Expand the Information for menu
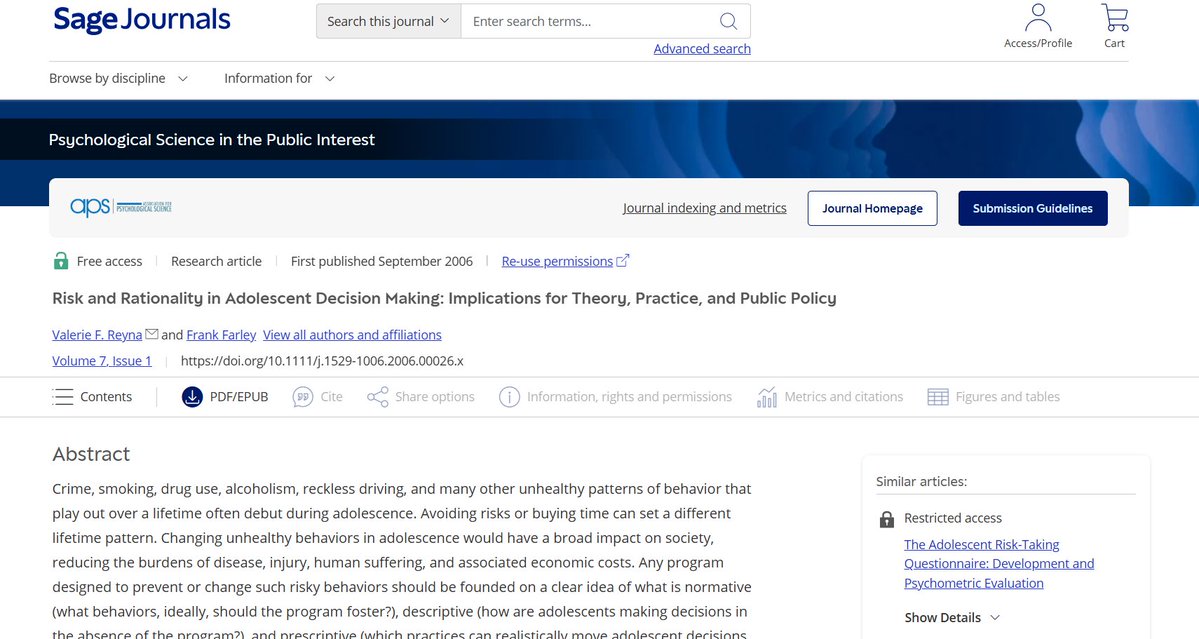This screenshot has width=1199, height=639. 279,78
